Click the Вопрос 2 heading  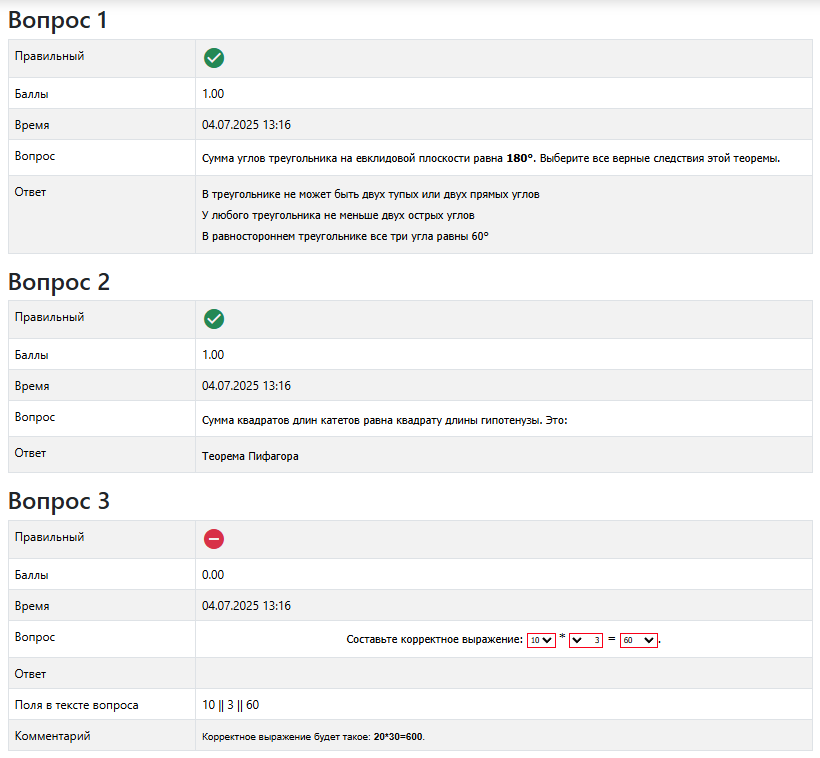tap(58, 282)
